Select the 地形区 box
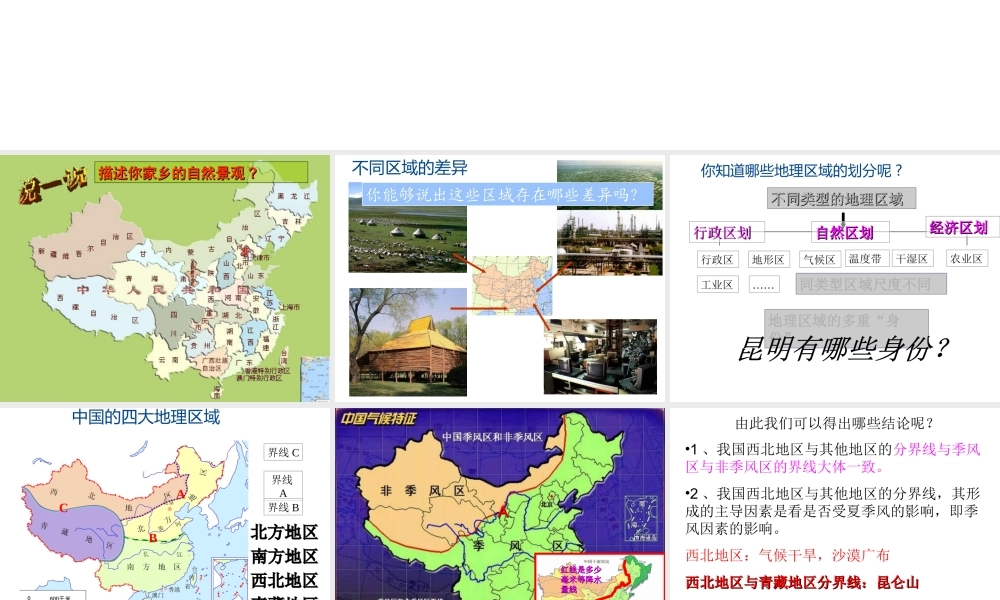The height and width of the screenshot is (600, 1000). pyautogui.click(x=768, y=260)
